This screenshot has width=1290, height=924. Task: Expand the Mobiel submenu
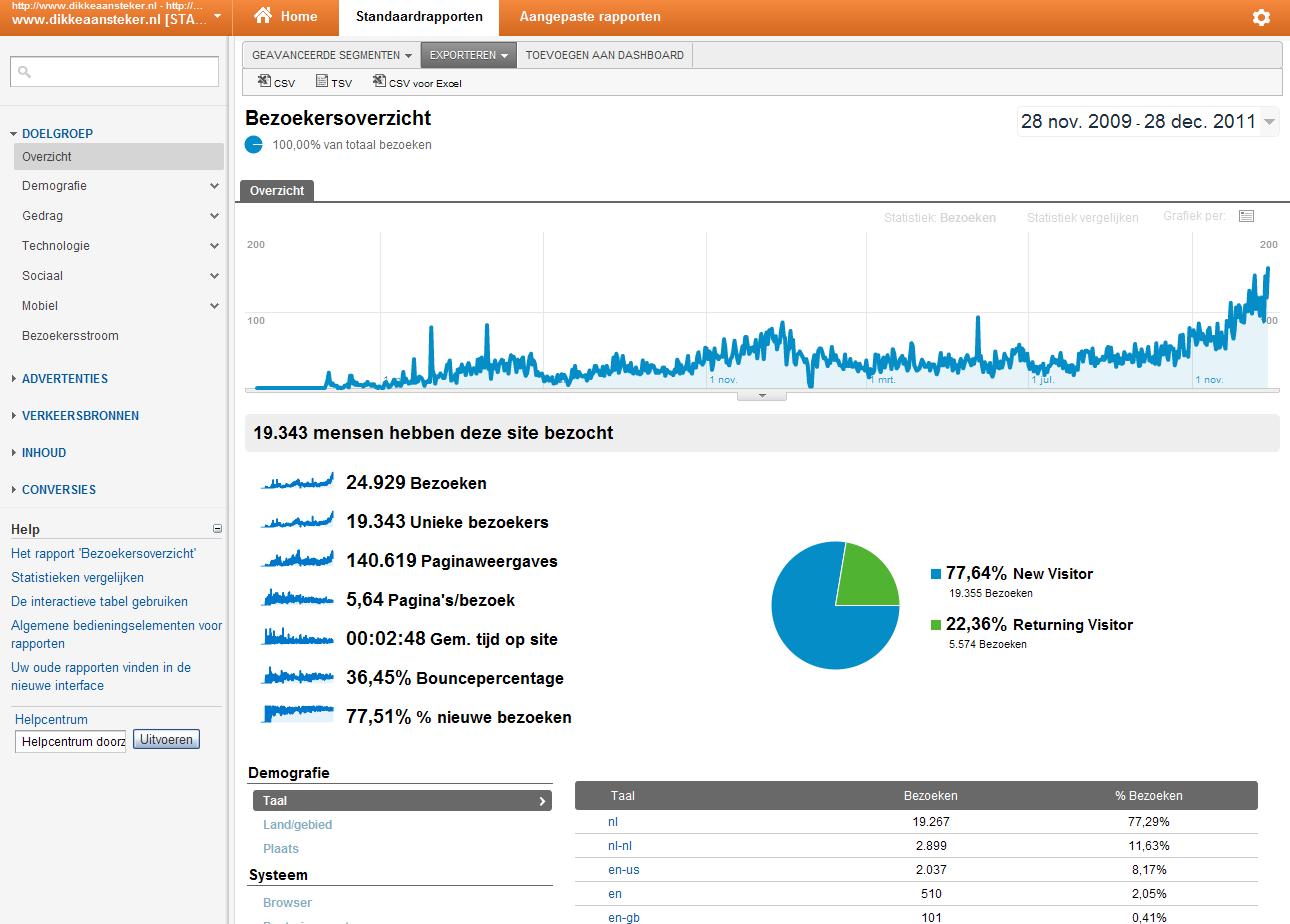click(215, 306)
